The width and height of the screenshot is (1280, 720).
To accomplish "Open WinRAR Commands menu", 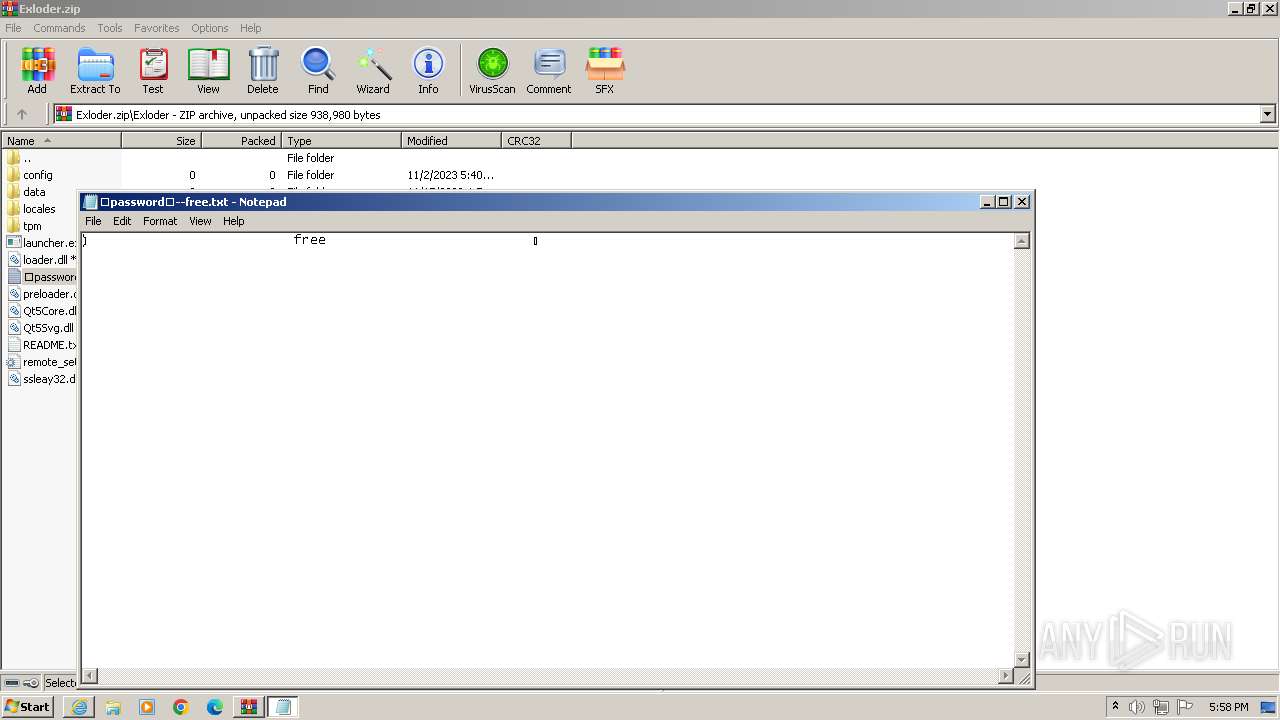I will point(59,28).
